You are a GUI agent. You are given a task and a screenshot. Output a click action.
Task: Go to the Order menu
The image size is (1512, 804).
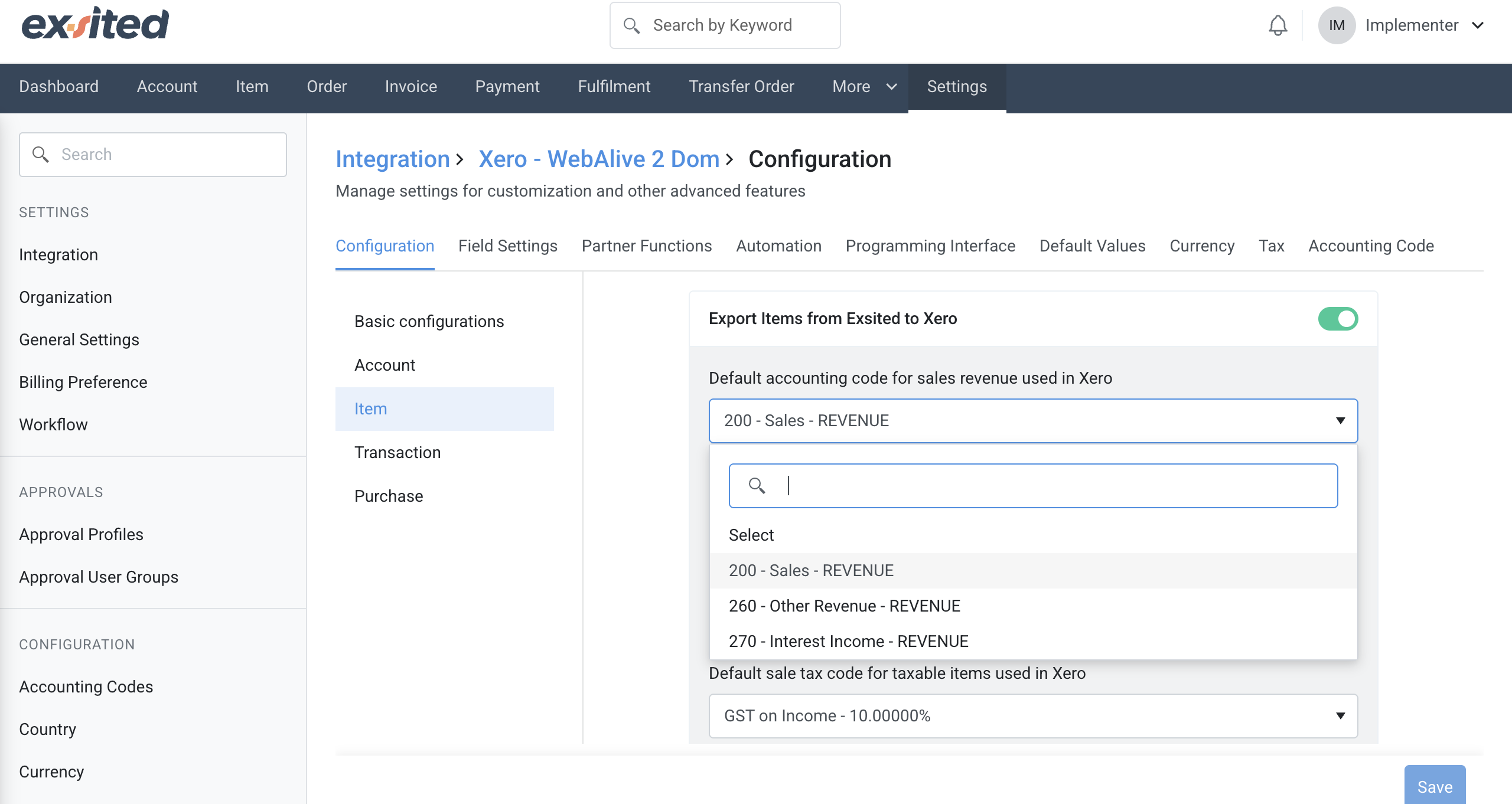coord(327,87)
